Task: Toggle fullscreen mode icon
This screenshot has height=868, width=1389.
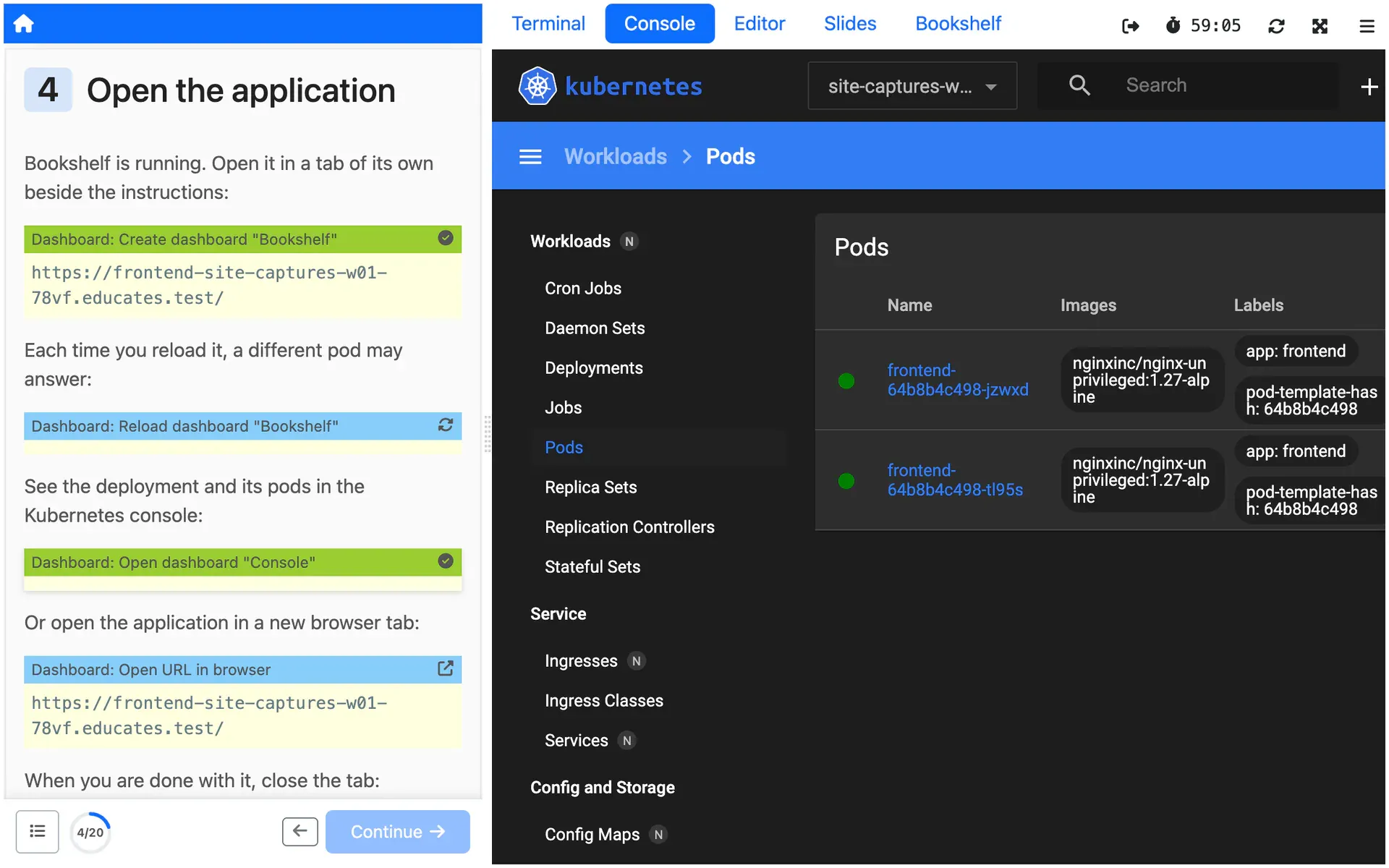Action: coord(1320,26)
